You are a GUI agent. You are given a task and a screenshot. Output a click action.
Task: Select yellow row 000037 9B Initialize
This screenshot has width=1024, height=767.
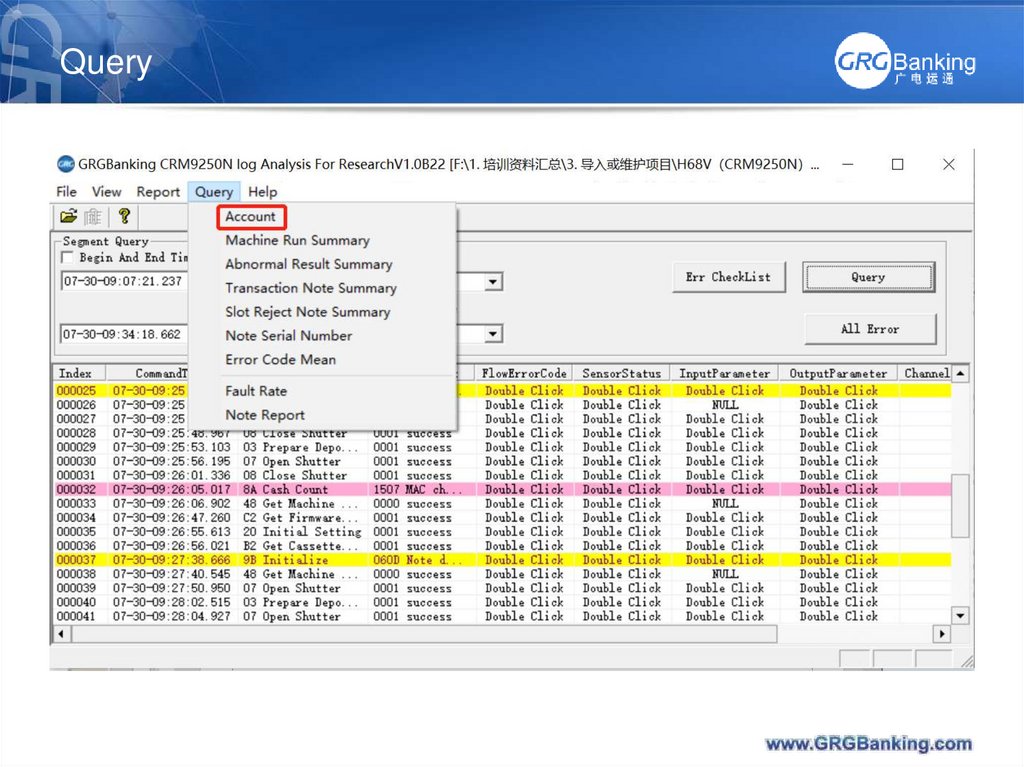click(502, 560)
